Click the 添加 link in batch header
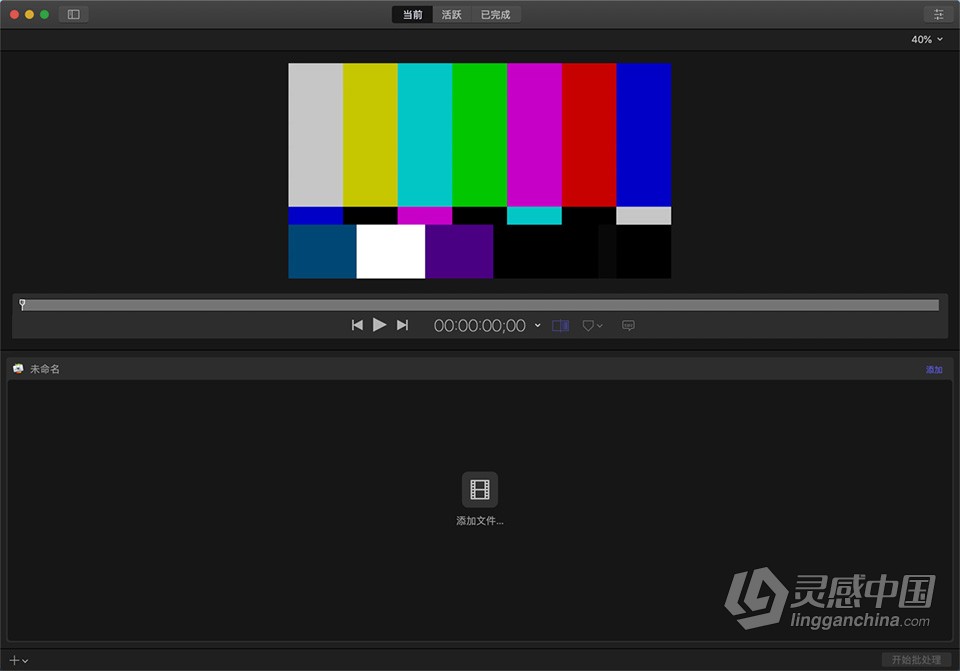This screenshot has height=671, width=960. (934, 369)
